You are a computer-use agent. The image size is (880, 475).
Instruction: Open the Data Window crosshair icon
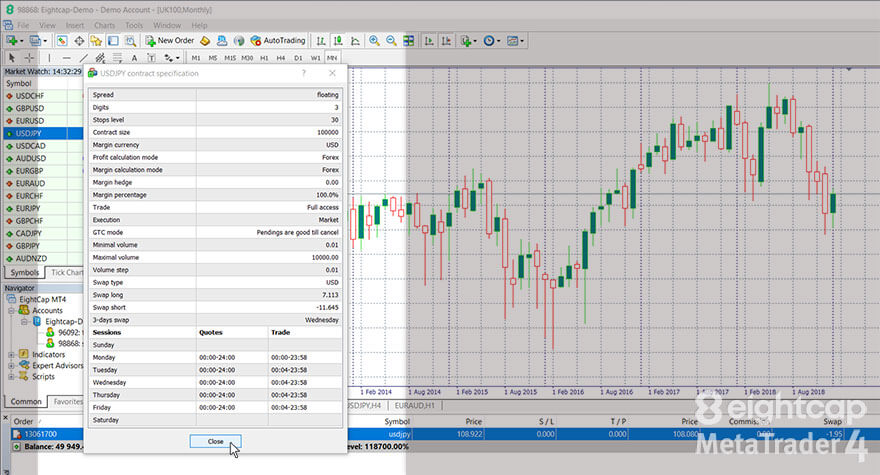pyautogui.click(x=79, y=40)
